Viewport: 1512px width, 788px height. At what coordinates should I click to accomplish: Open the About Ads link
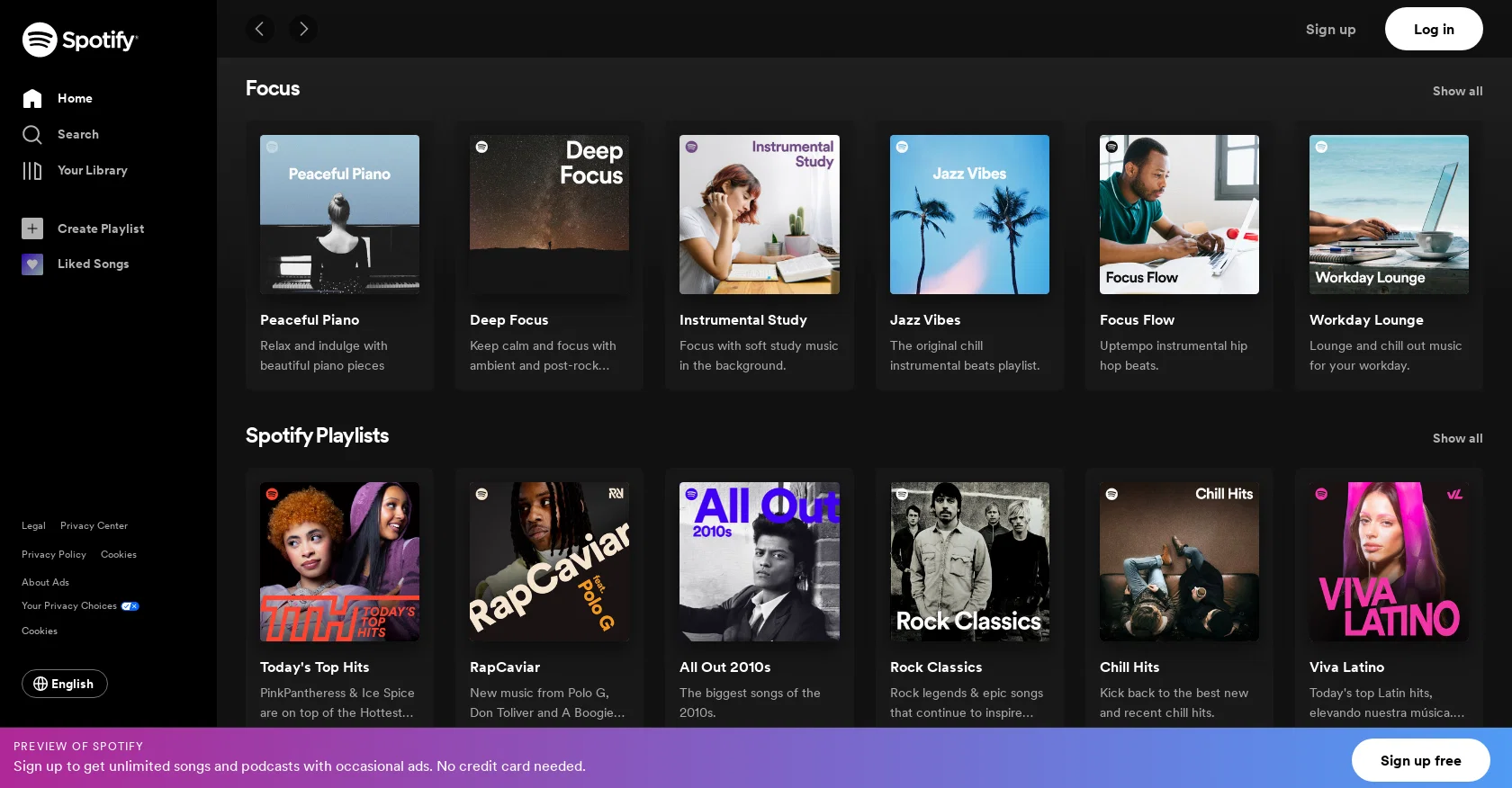coord(45,582)
